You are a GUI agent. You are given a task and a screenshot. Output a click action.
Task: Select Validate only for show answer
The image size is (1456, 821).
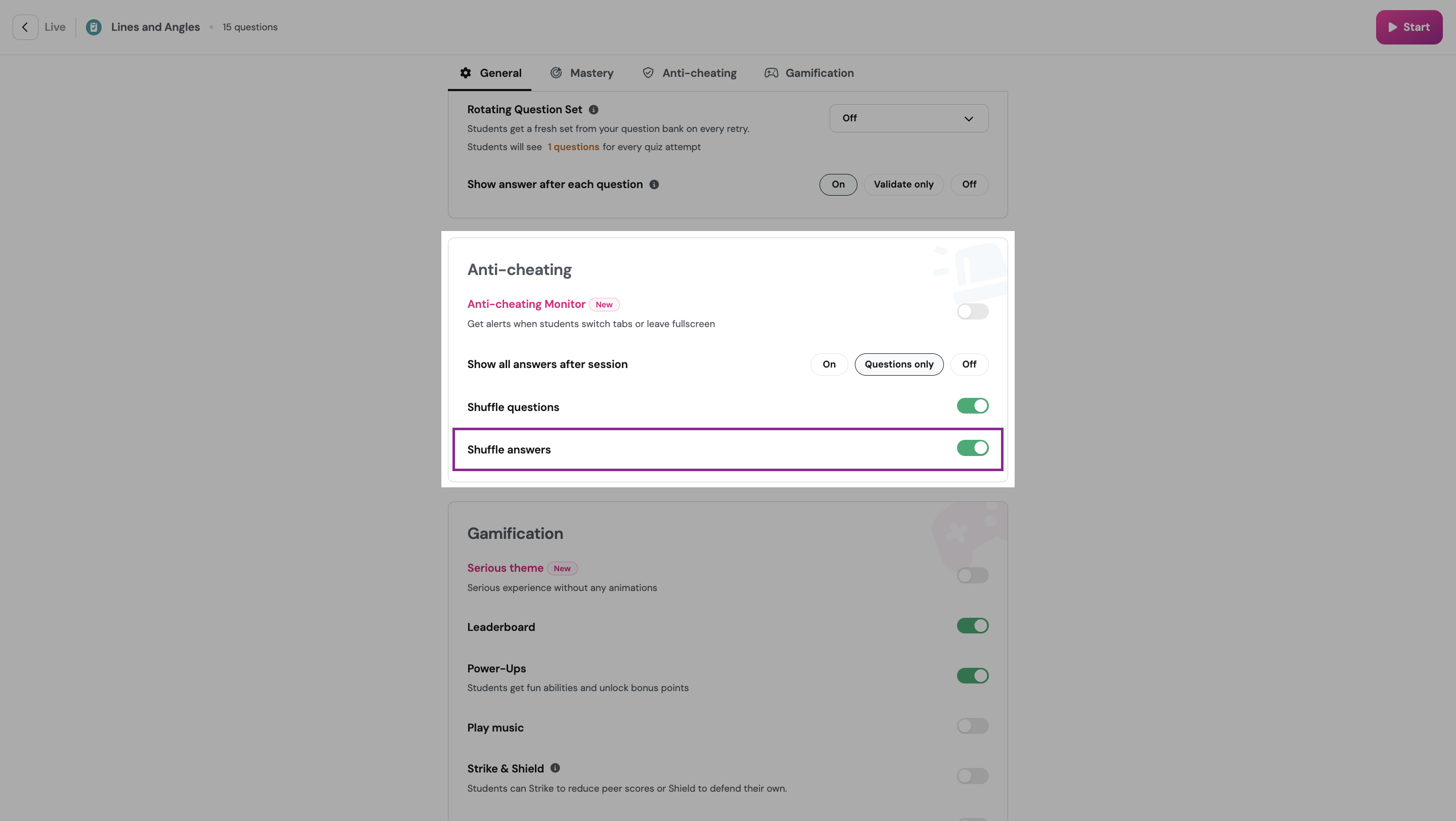pyautogui.click(x=903, y=185)
